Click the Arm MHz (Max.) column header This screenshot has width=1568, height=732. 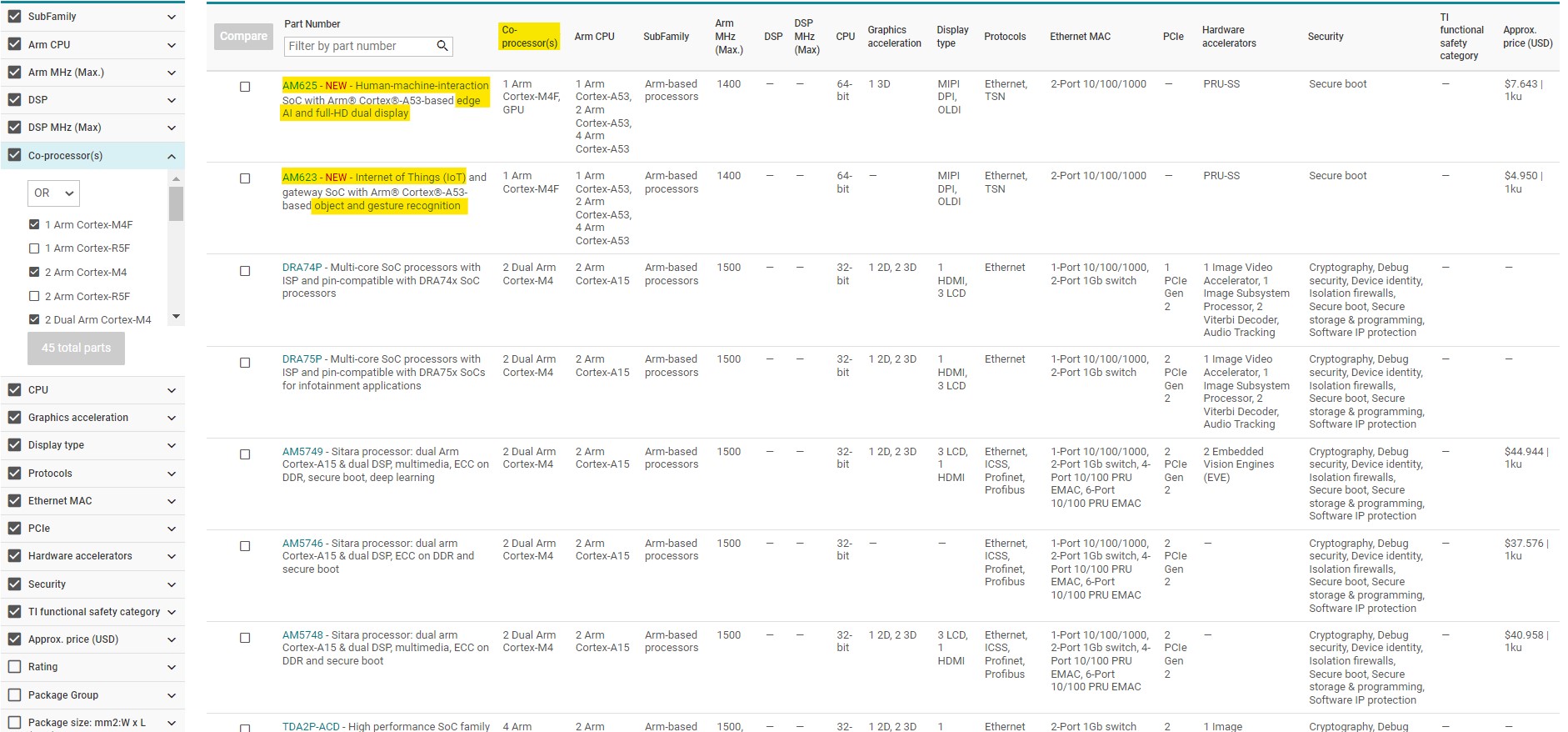coord(728,37)
